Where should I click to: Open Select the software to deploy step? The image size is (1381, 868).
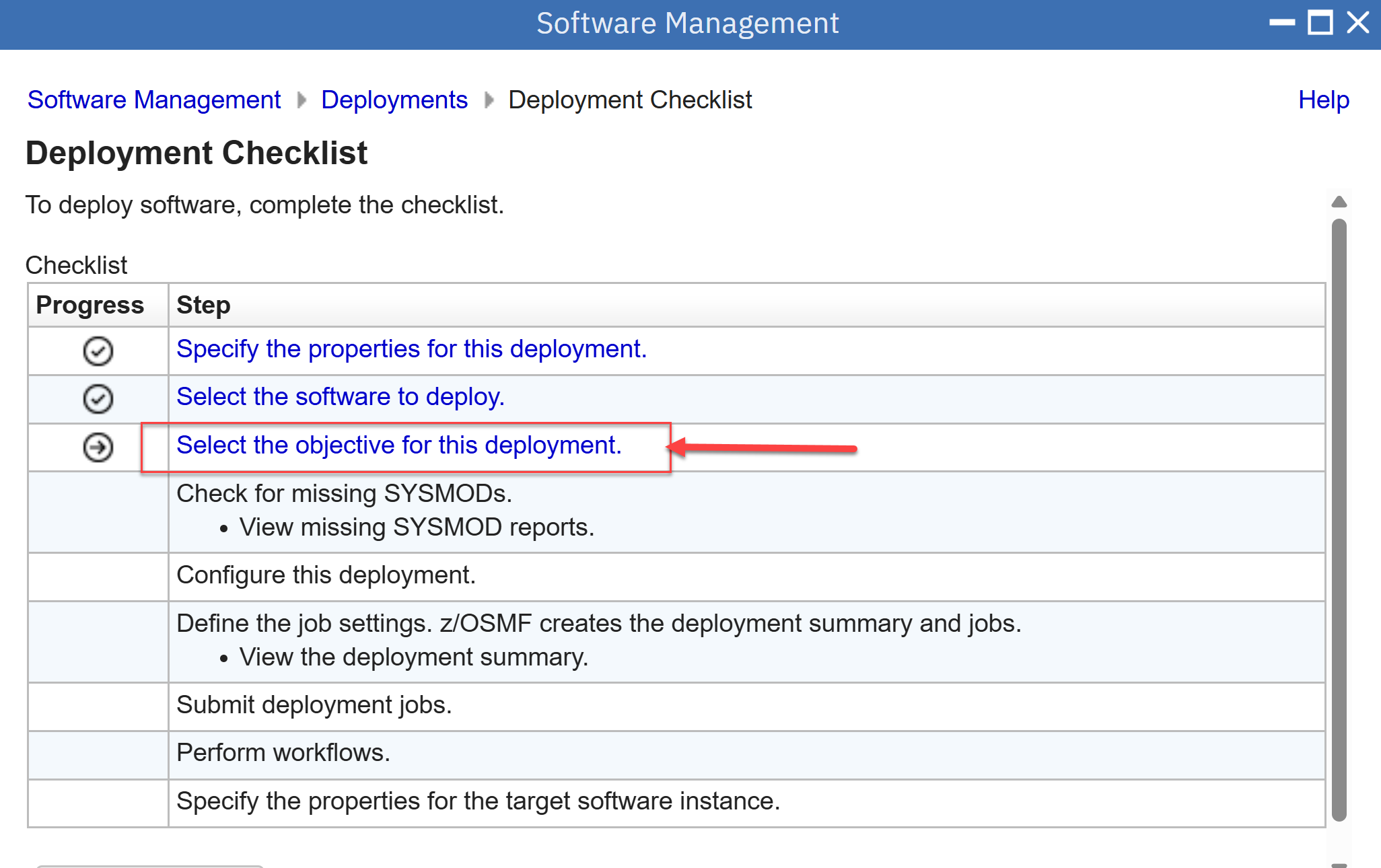pos(340,397)
